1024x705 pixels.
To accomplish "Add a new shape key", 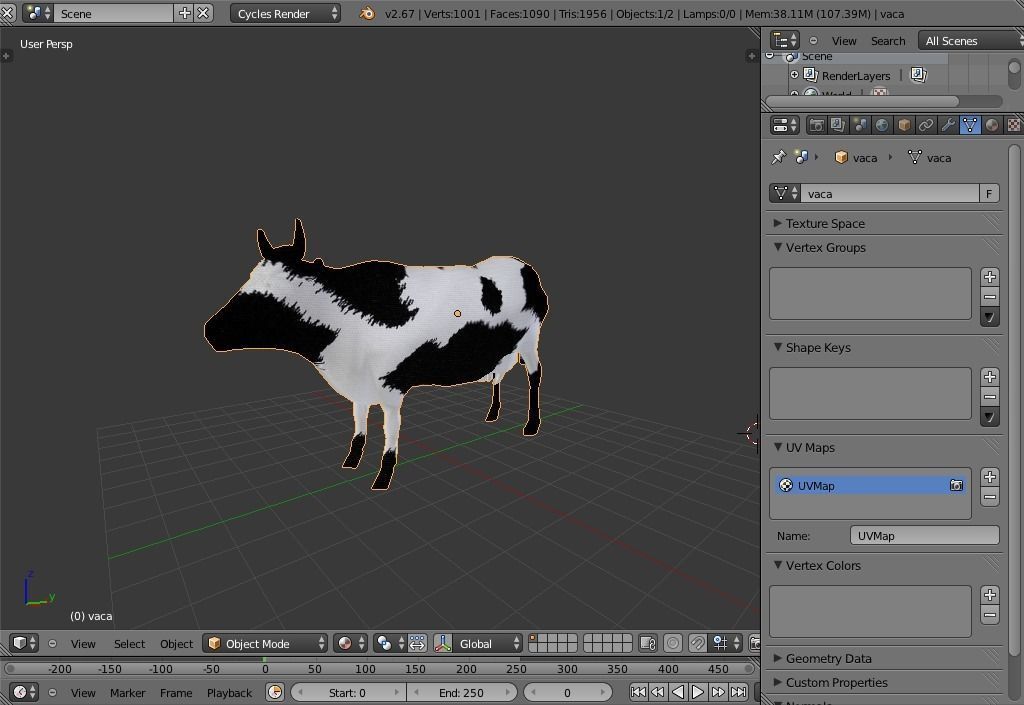I will pyautogui.click(x=990, y=377).
